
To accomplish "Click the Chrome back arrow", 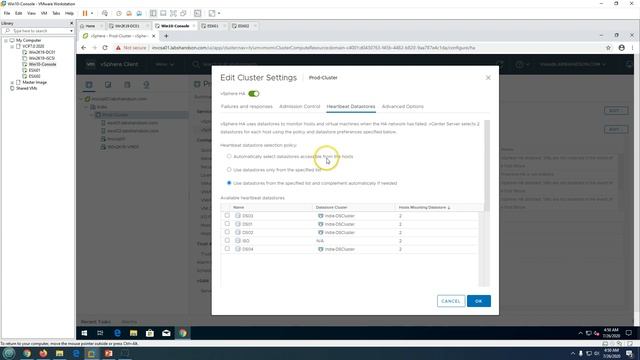I will [84, 48].
